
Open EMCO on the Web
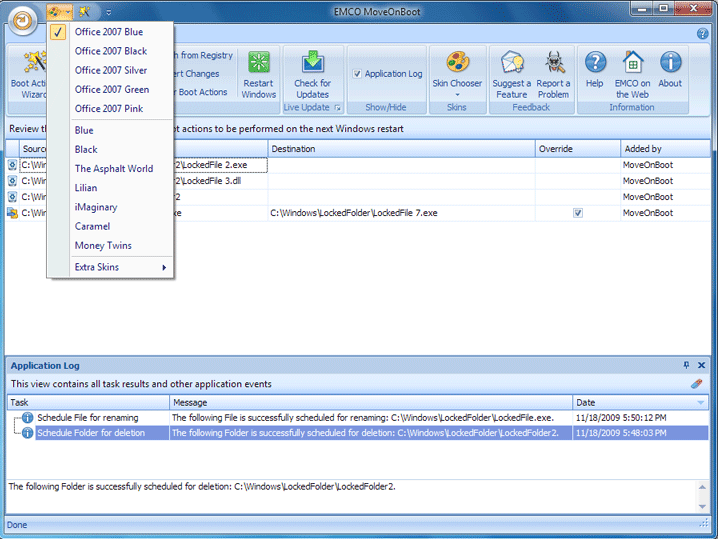[x=632, y=76]
